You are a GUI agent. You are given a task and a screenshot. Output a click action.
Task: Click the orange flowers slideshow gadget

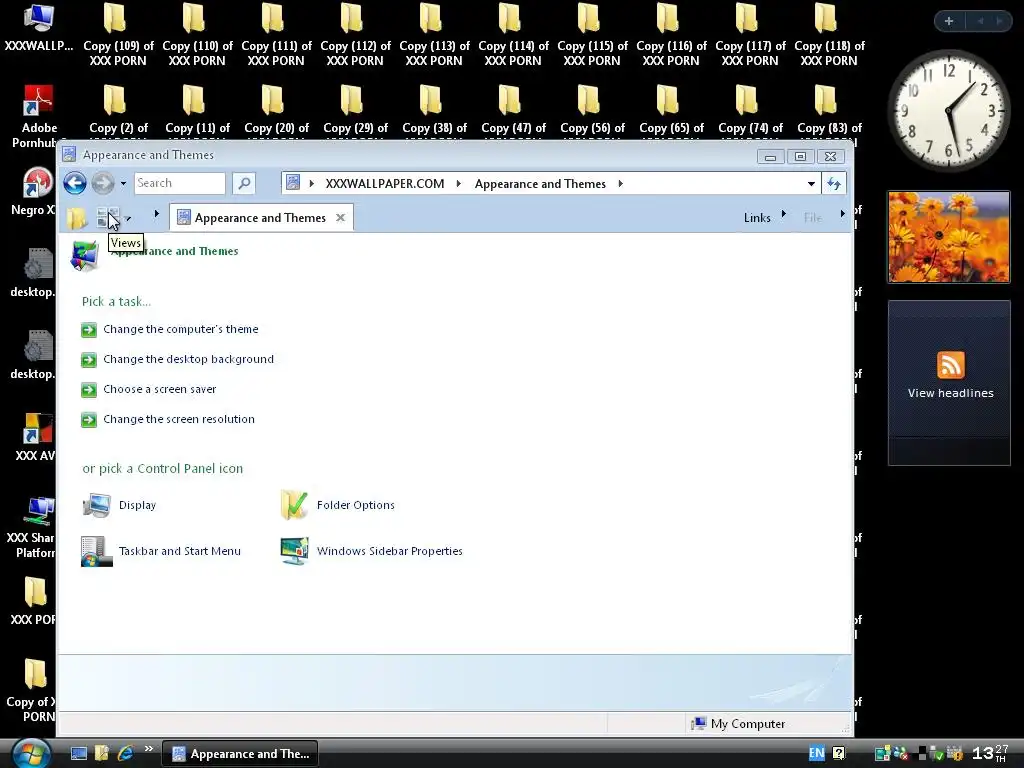[948, 237]
